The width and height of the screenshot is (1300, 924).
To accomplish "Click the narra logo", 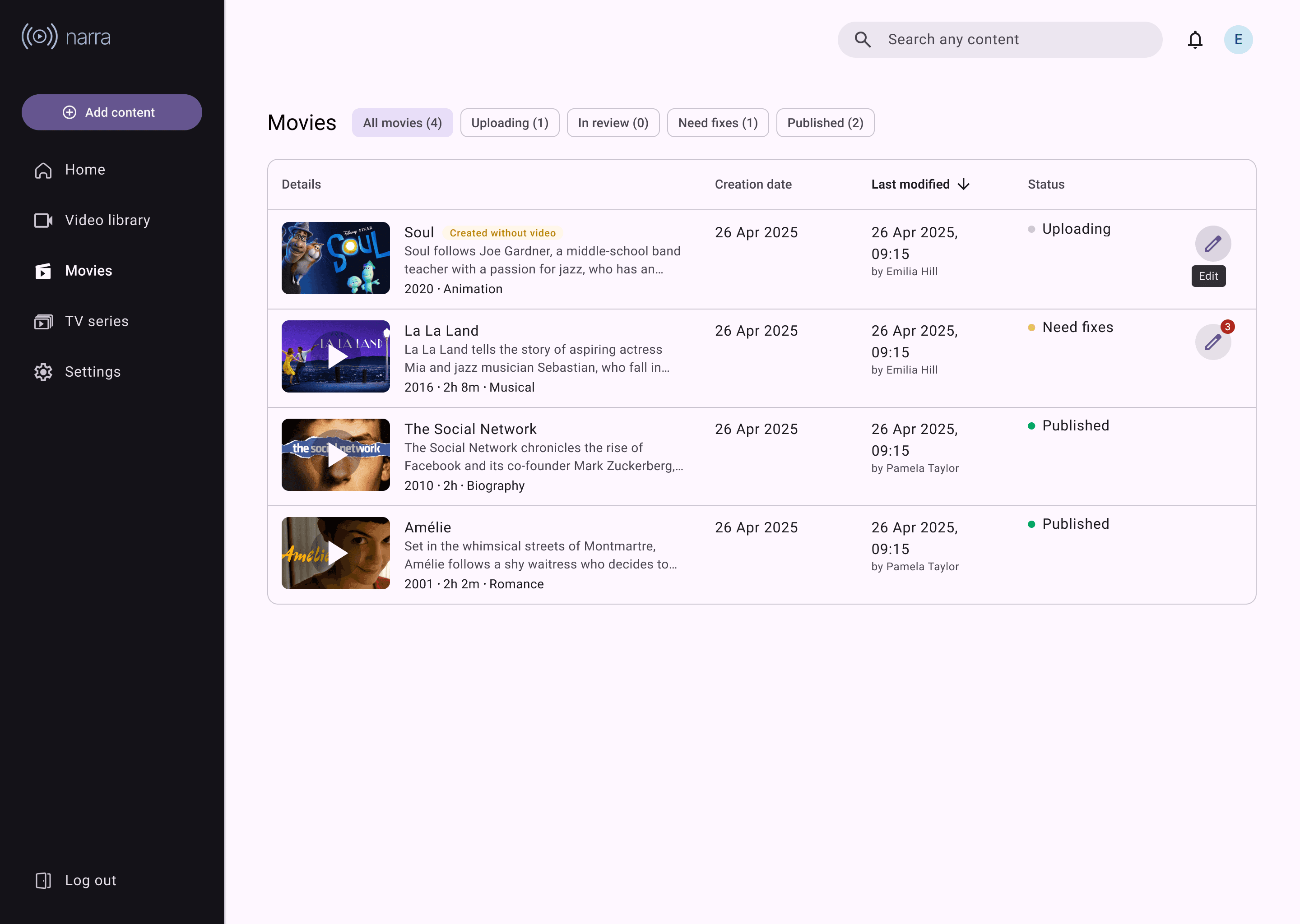I will [66, 37].
